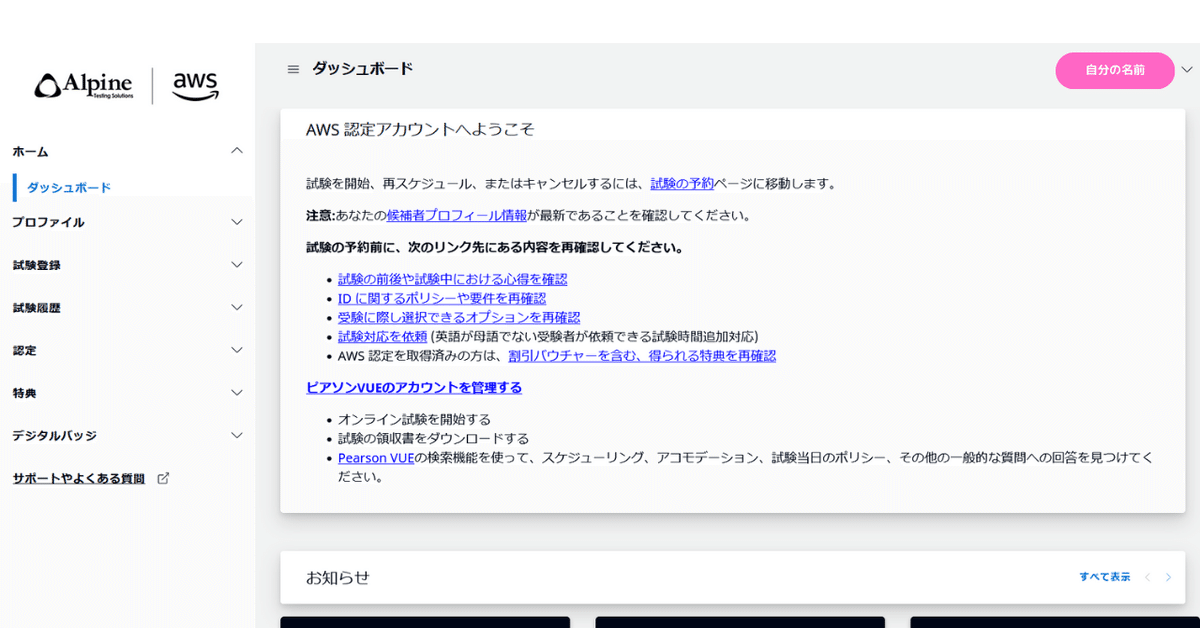Click external link icon next to サポートやよくある質問

tap(163, 478)
